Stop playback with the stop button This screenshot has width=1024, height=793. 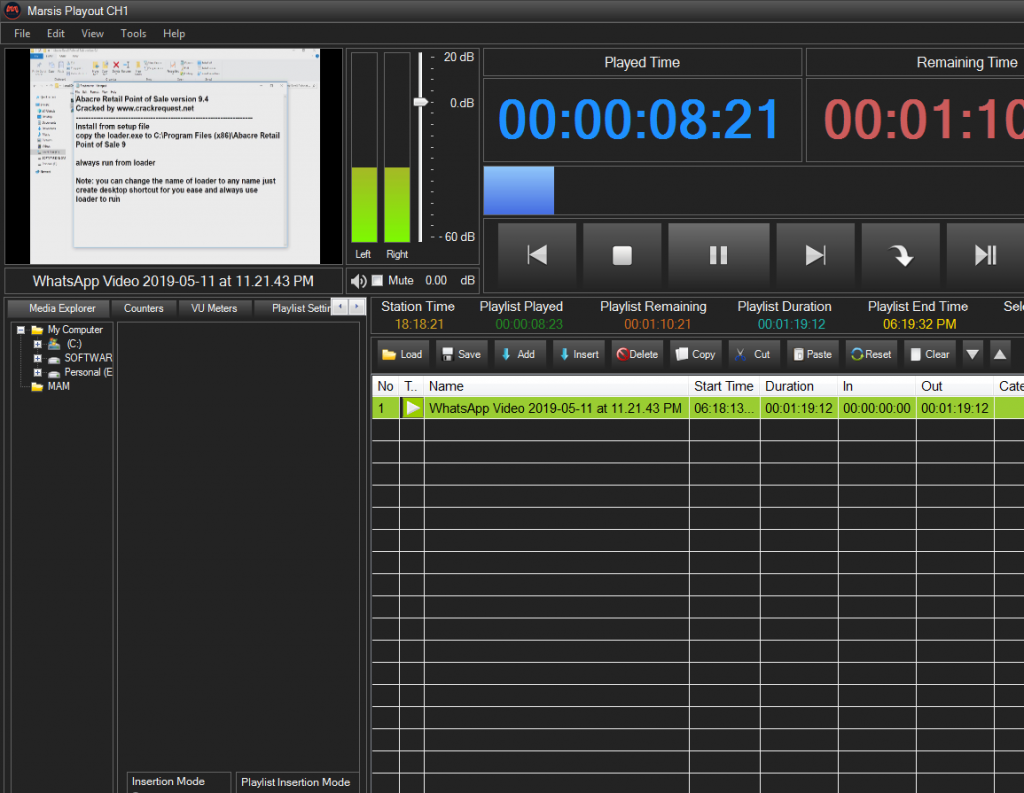click(x=622, y=255)
